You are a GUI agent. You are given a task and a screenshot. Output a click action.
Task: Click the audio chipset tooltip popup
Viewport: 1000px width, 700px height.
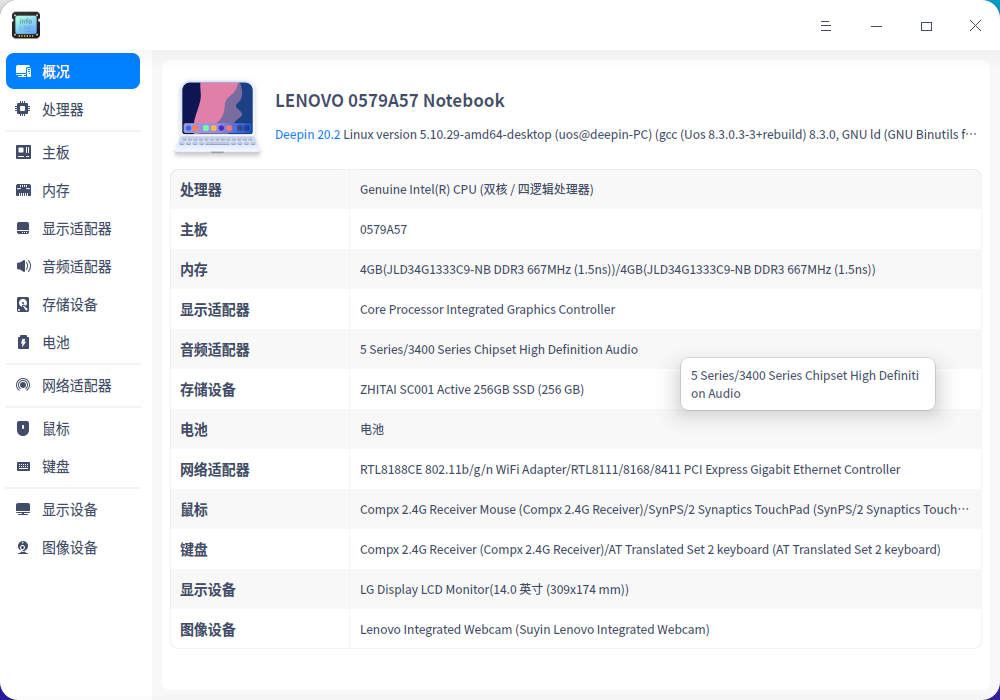[x=807, y=384]
